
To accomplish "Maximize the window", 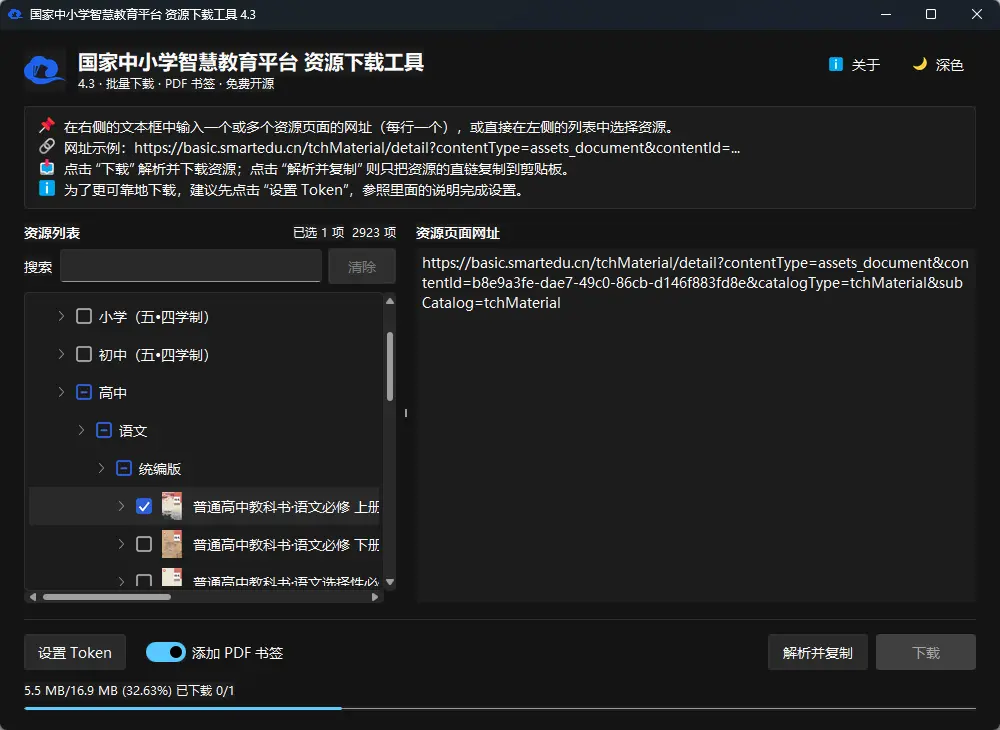I will point(931,14).
